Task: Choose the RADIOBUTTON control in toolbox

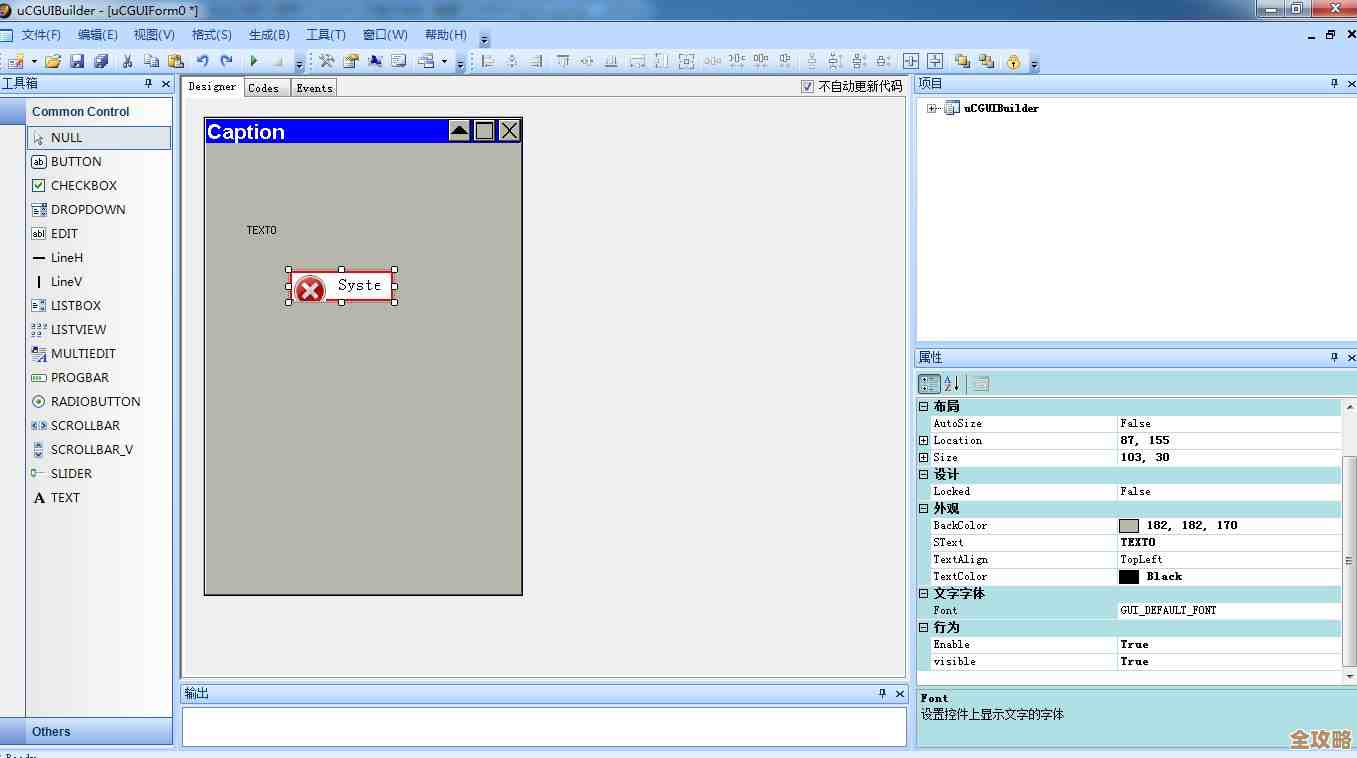Action: tap(95, 401)
